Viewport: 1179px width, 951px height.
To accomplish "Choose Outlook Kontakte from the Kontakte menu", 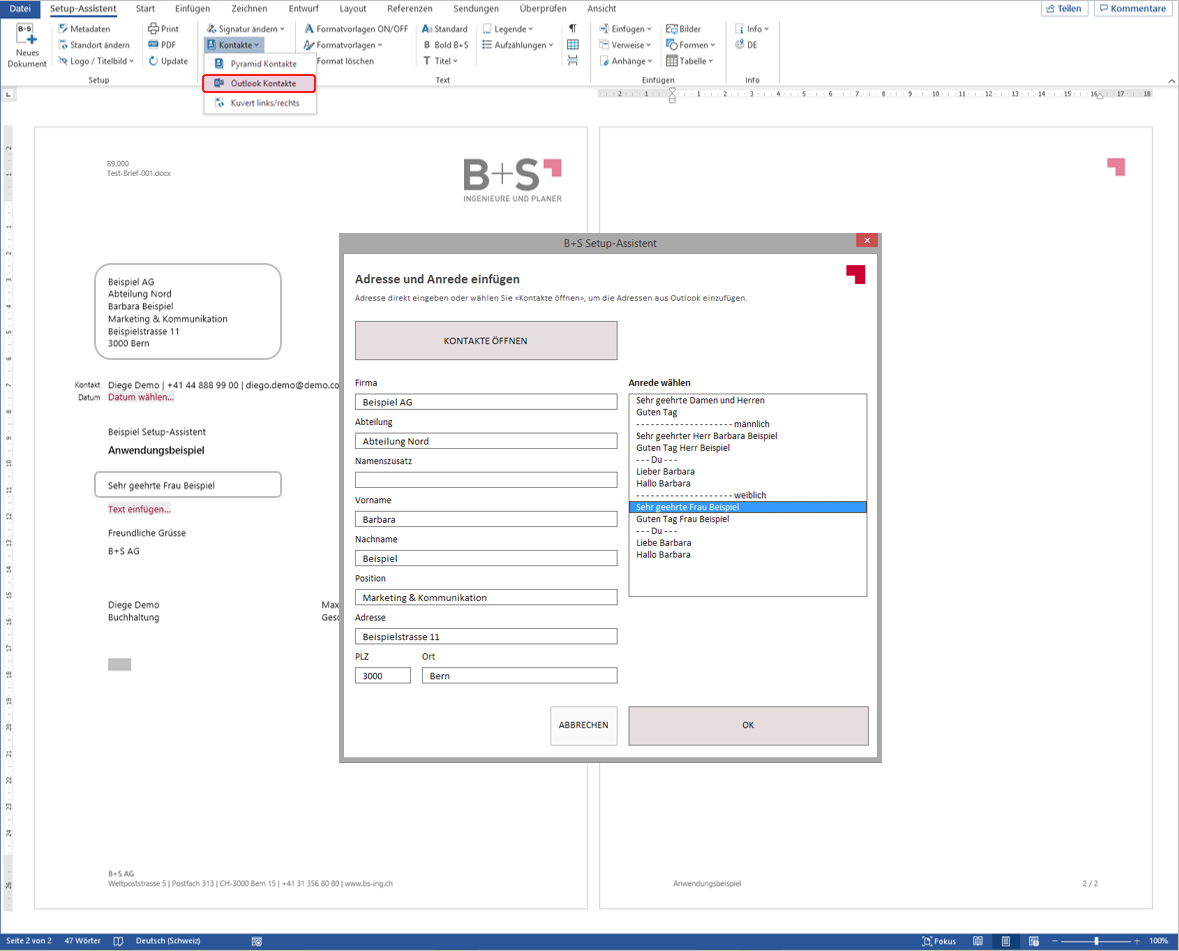I will 259,83.
